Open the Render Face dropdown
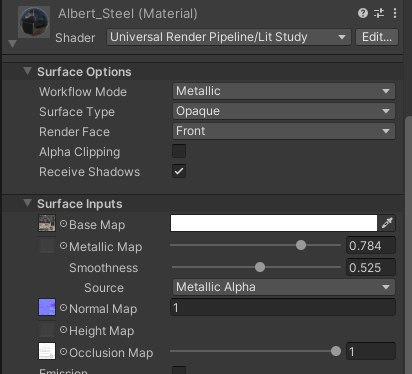This screenshot has width=412, height=374. point(284,131)
